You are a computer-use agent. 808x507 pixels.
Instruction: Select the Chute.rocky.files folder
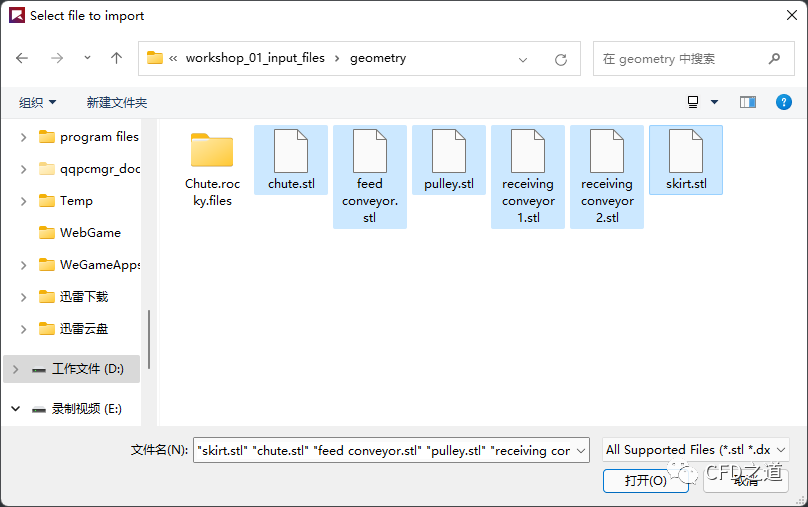(x=212, y=167)
